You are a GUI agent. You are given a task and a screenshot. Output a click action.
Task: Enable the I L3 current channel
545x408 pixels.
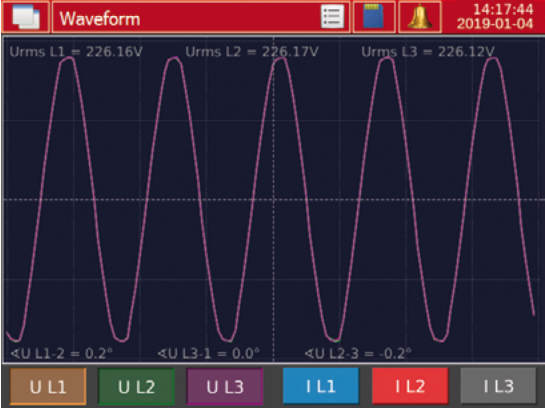(x=498, y=386)
